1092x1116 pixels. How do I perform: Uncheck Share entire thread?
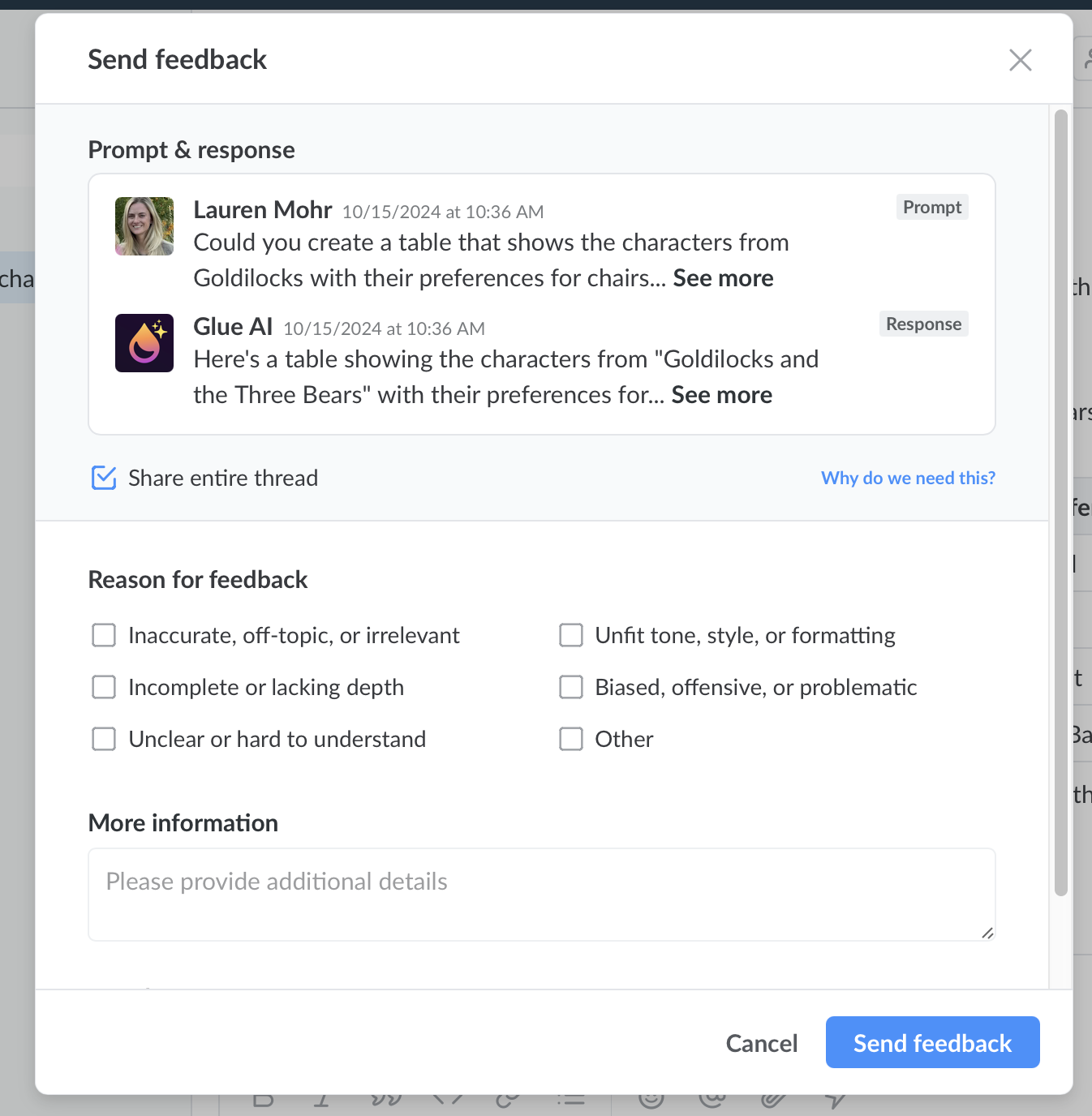(x=104, y=479)
